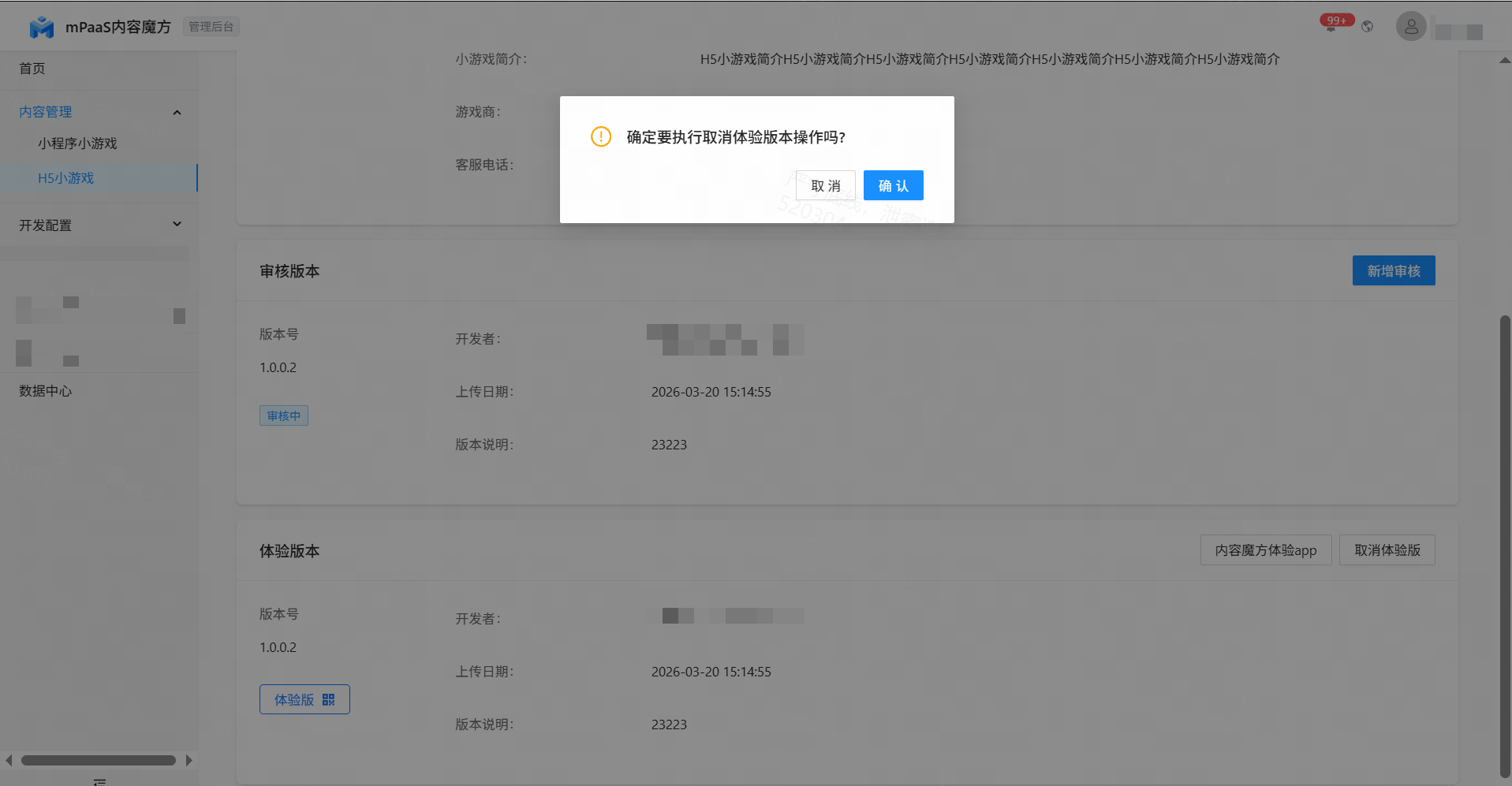
Task: Click the warning icon in the dialog
Action: [x=601, y=137]
